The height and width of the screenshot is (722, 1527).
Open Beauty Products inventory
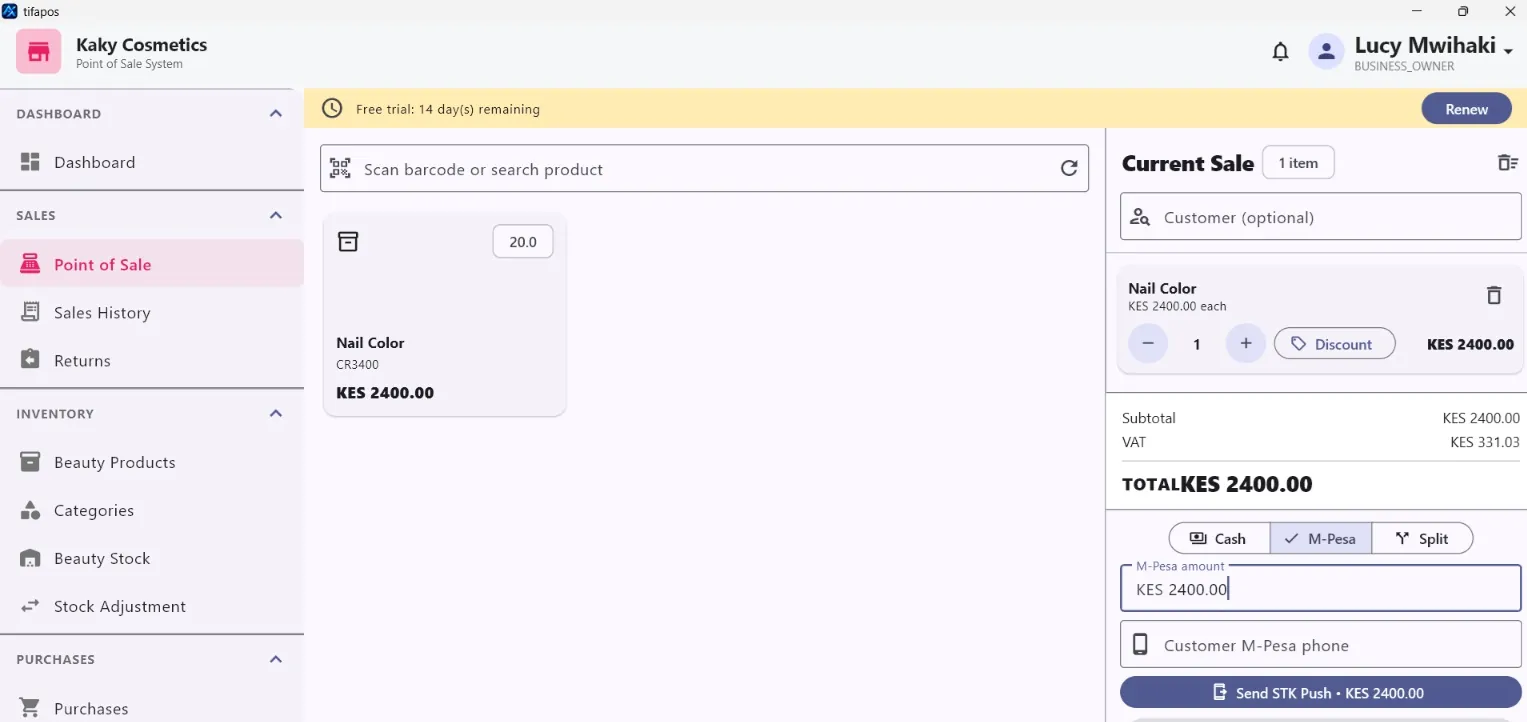click(x=152, y=462)
